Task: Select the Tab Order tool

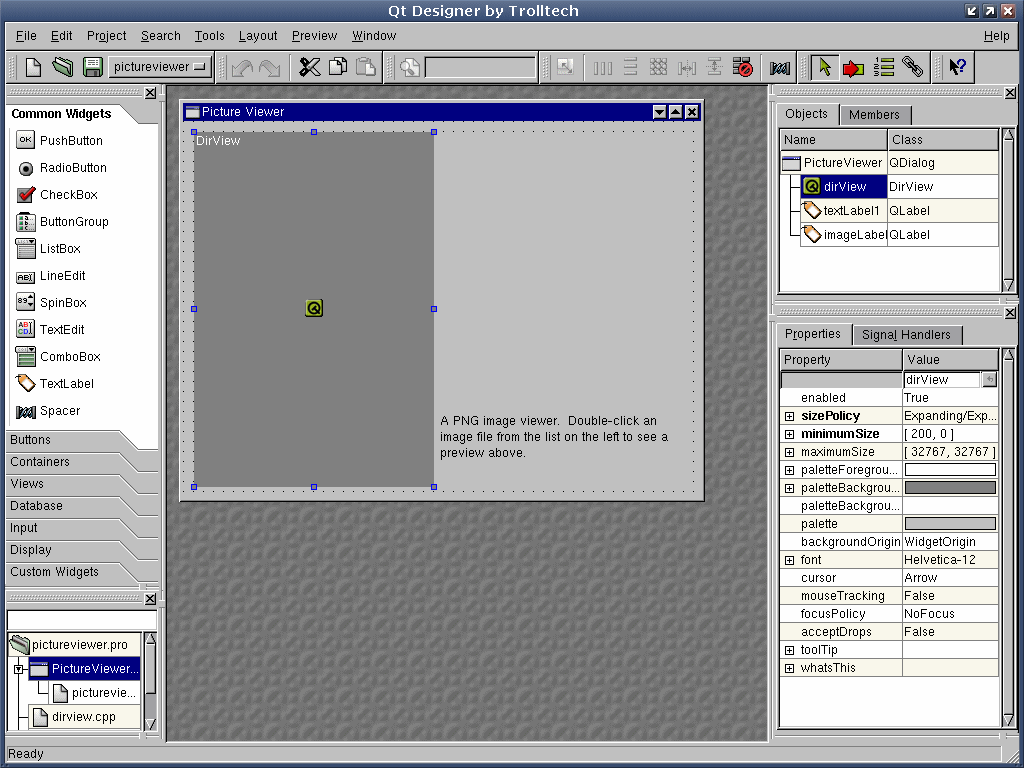Action: point(883,67)
